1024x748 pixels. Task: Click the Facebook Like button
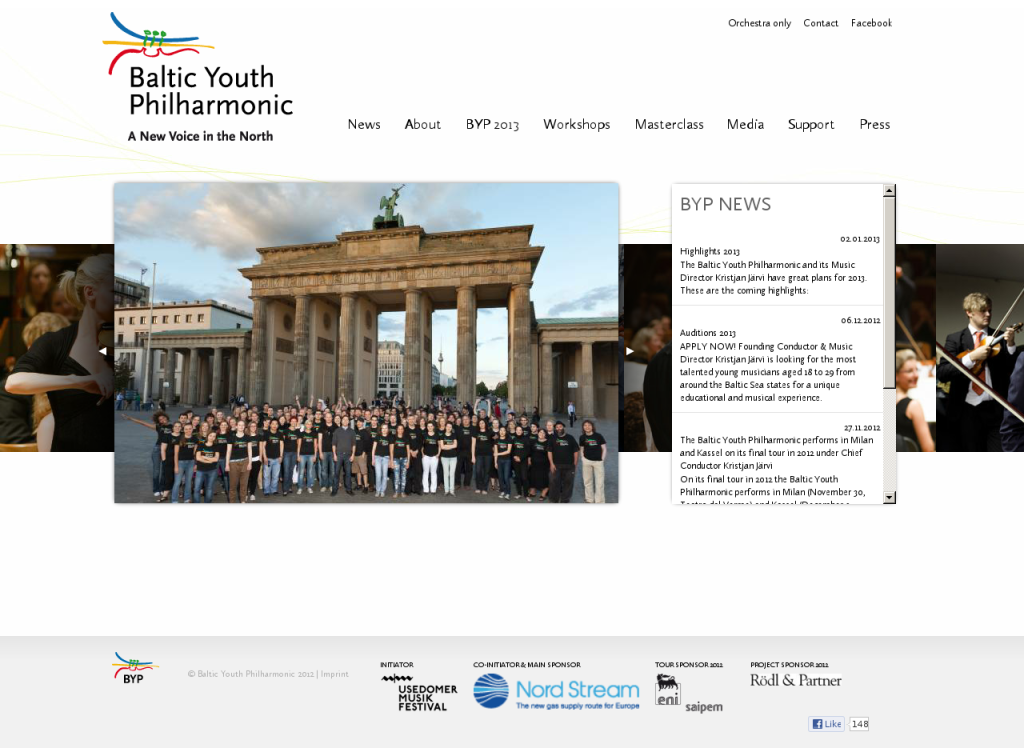(827, 724)
